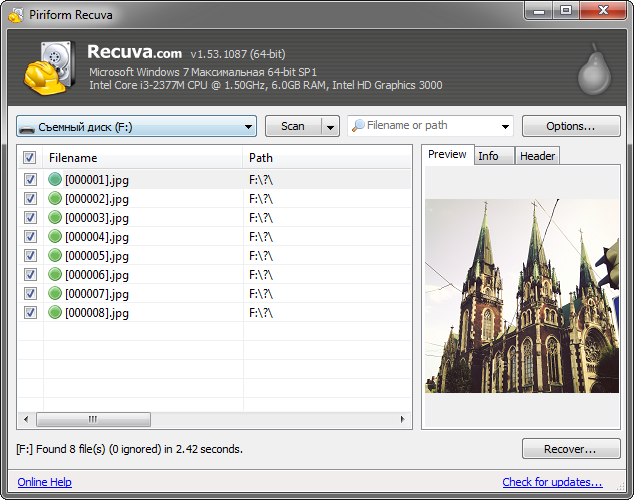Image resolution: width=634 pixels, height=500 pixels.
Task: Uncheck the [000008].jpg checkbox
Action: click(30, 312)
